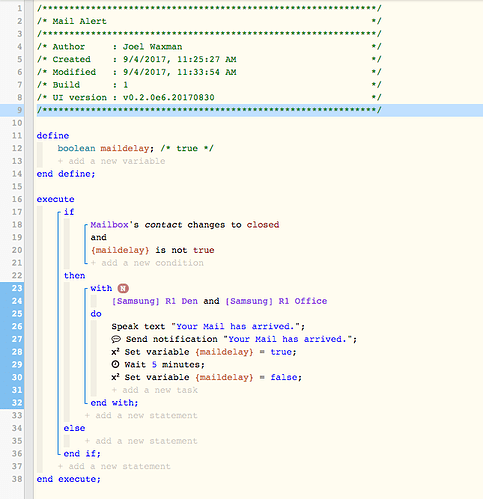
Task: Click line number 23 in gutter
Action: pyautogui.click(x=17, y=288)
